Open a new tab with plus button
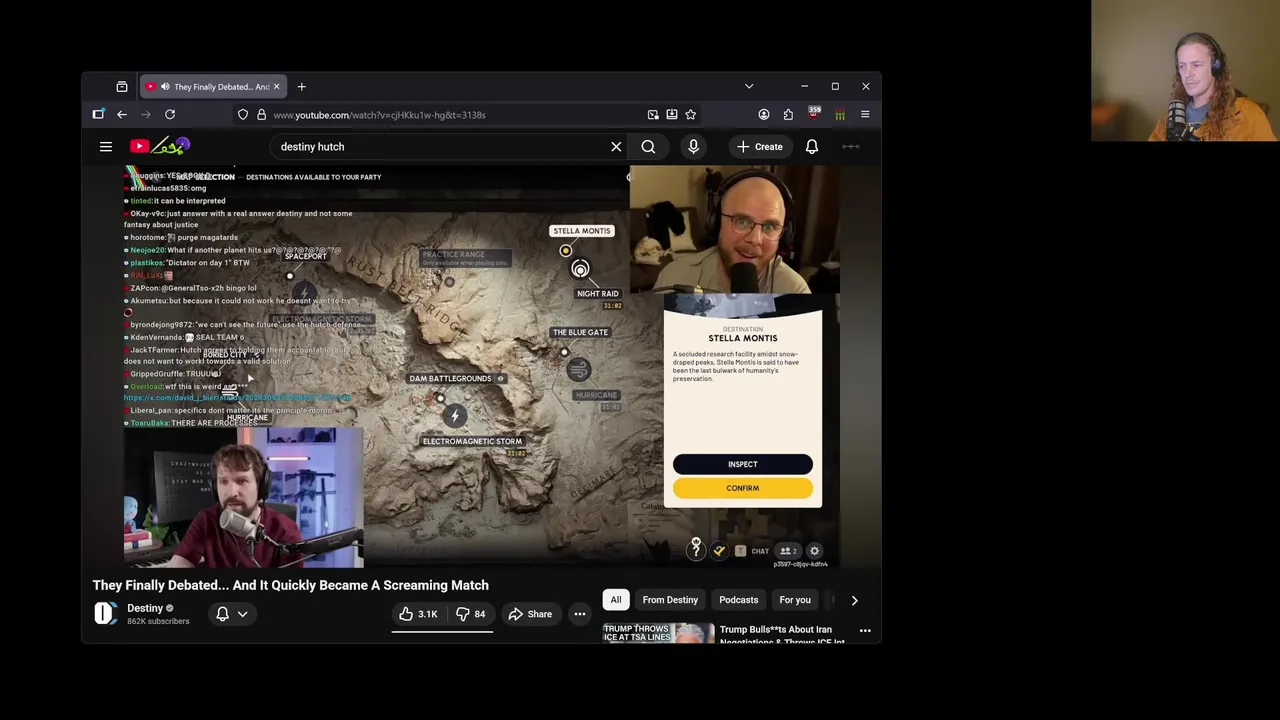 [301, 87]
